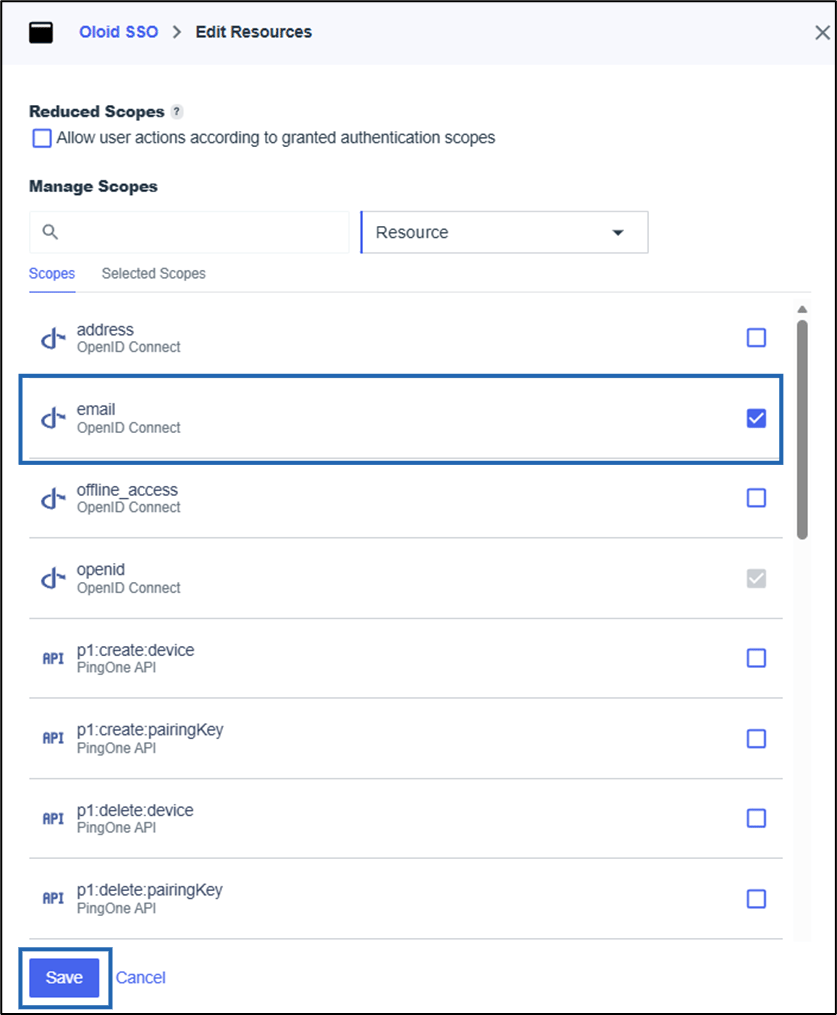837x1015 pixels.
Task: Click the 'openid' scope name
Action: [x=100, y=570]
